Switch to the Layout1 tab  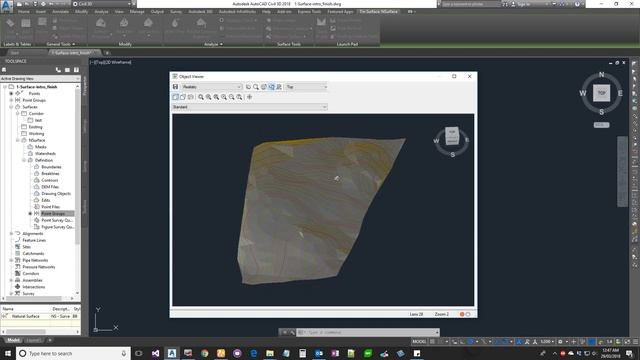pyautogui.click(x=34, y=340)
